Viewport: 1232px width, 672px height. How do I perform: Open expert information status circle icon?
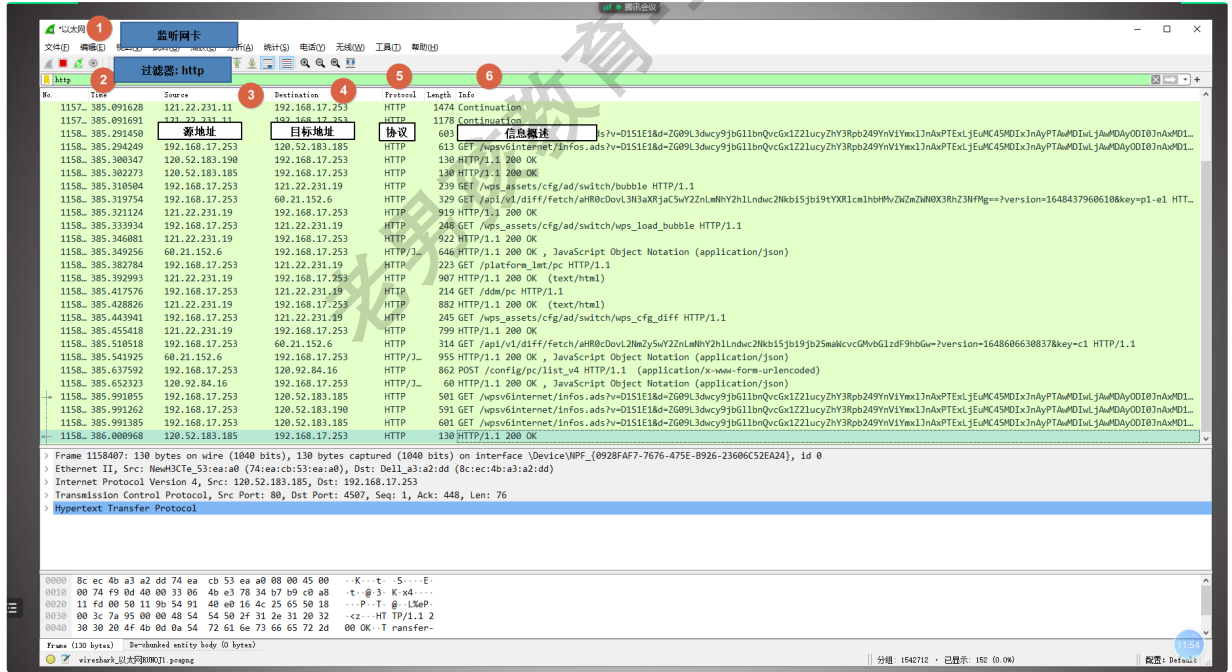tap(50, 660)
